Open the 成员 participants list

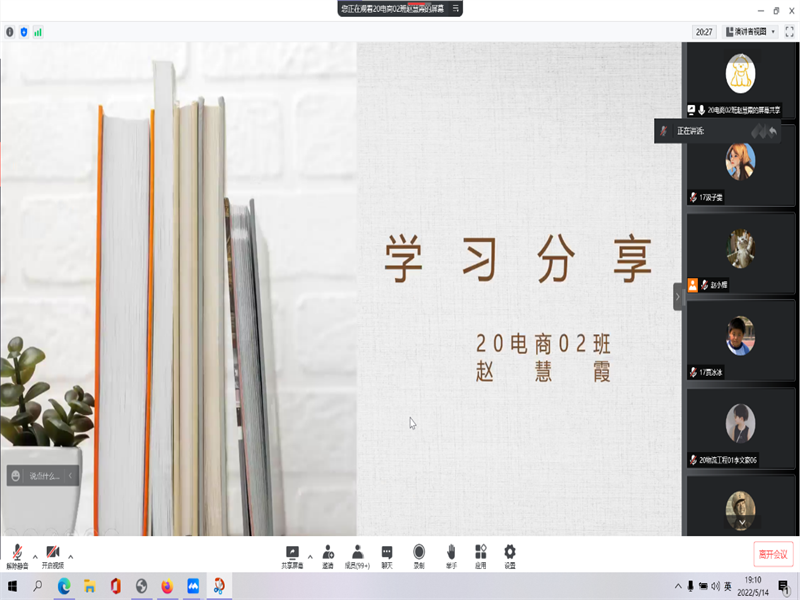click(357, 555)
